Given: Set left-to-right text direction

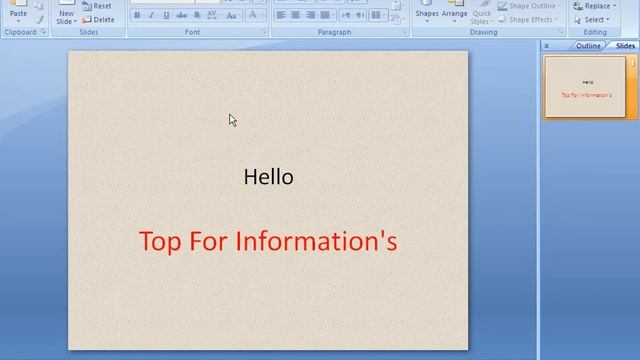Looking at the screenshot, I should (x=346, y=16).
